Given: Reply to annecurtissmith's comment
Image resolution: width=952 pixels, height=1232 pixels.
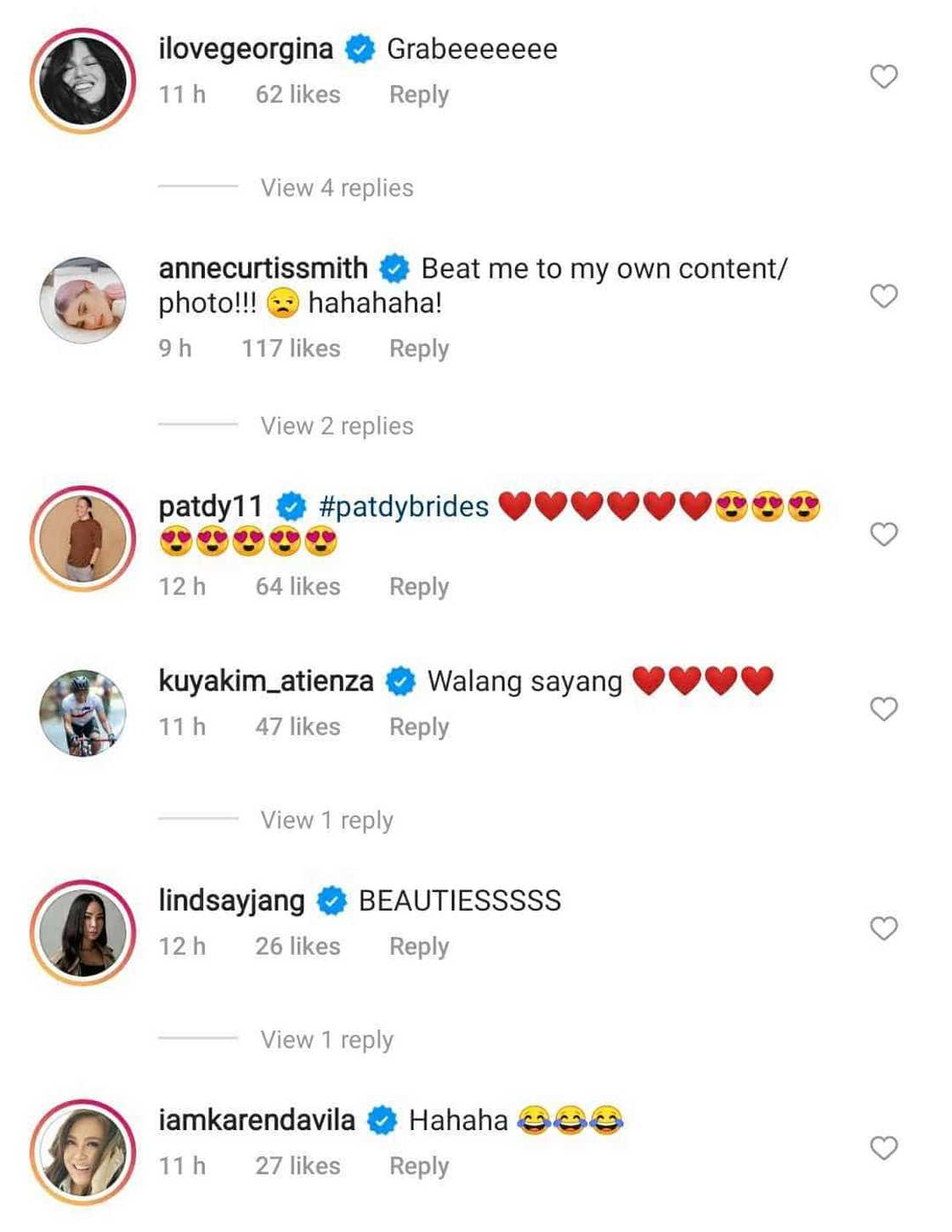Looking at the screenshot, I should pos(419,349).
